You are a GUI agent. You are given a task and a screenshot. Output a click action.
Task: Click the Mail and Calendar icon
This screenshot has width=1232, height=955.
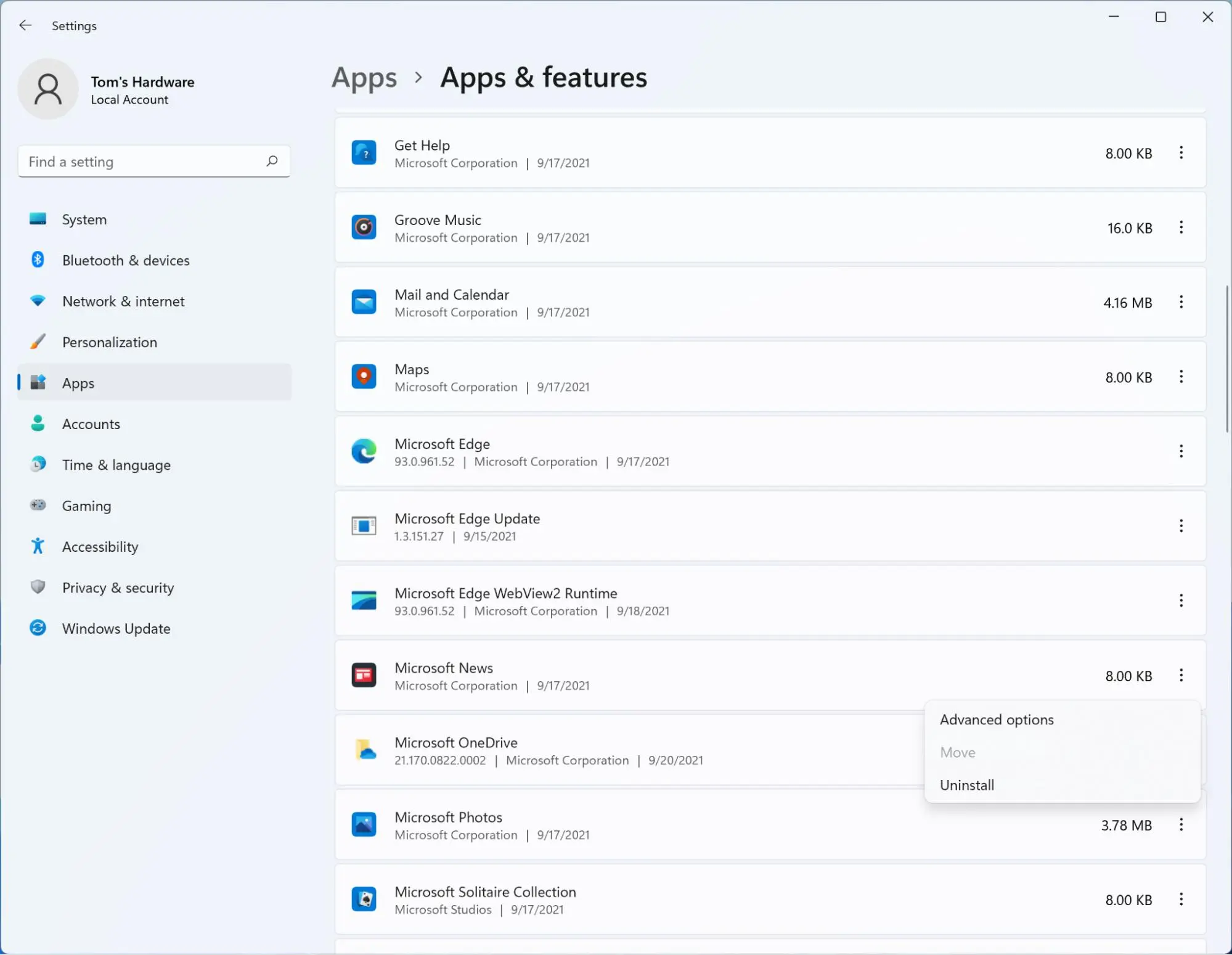[x=364, y=302]
